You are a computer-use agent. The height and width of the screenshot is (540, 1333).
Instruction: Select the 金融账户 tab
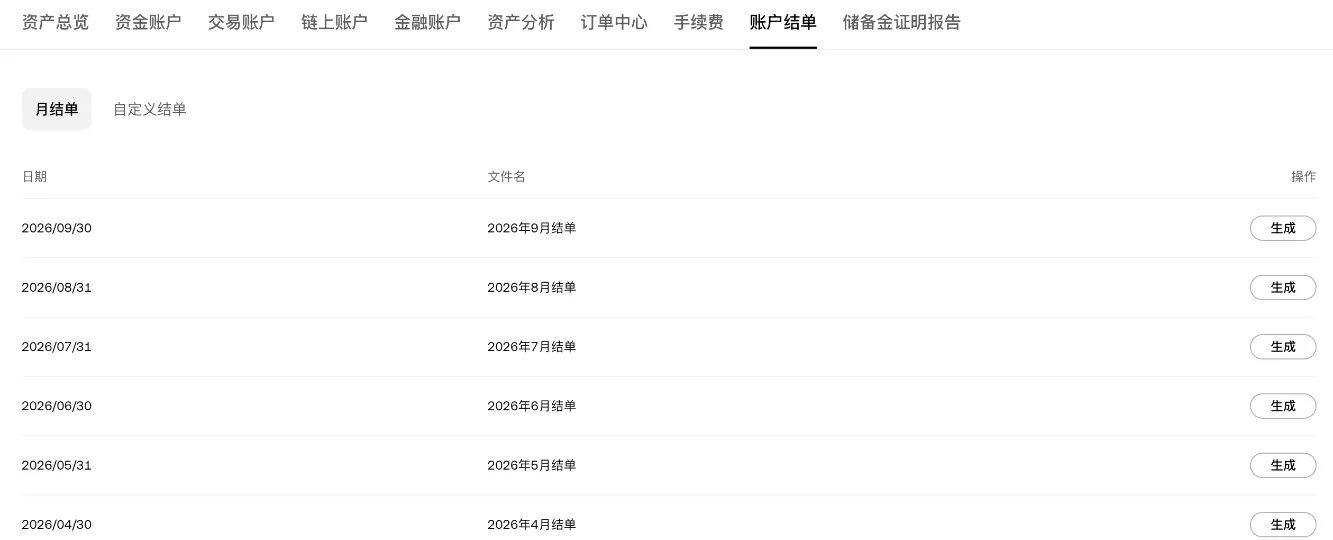coord(427,22)
